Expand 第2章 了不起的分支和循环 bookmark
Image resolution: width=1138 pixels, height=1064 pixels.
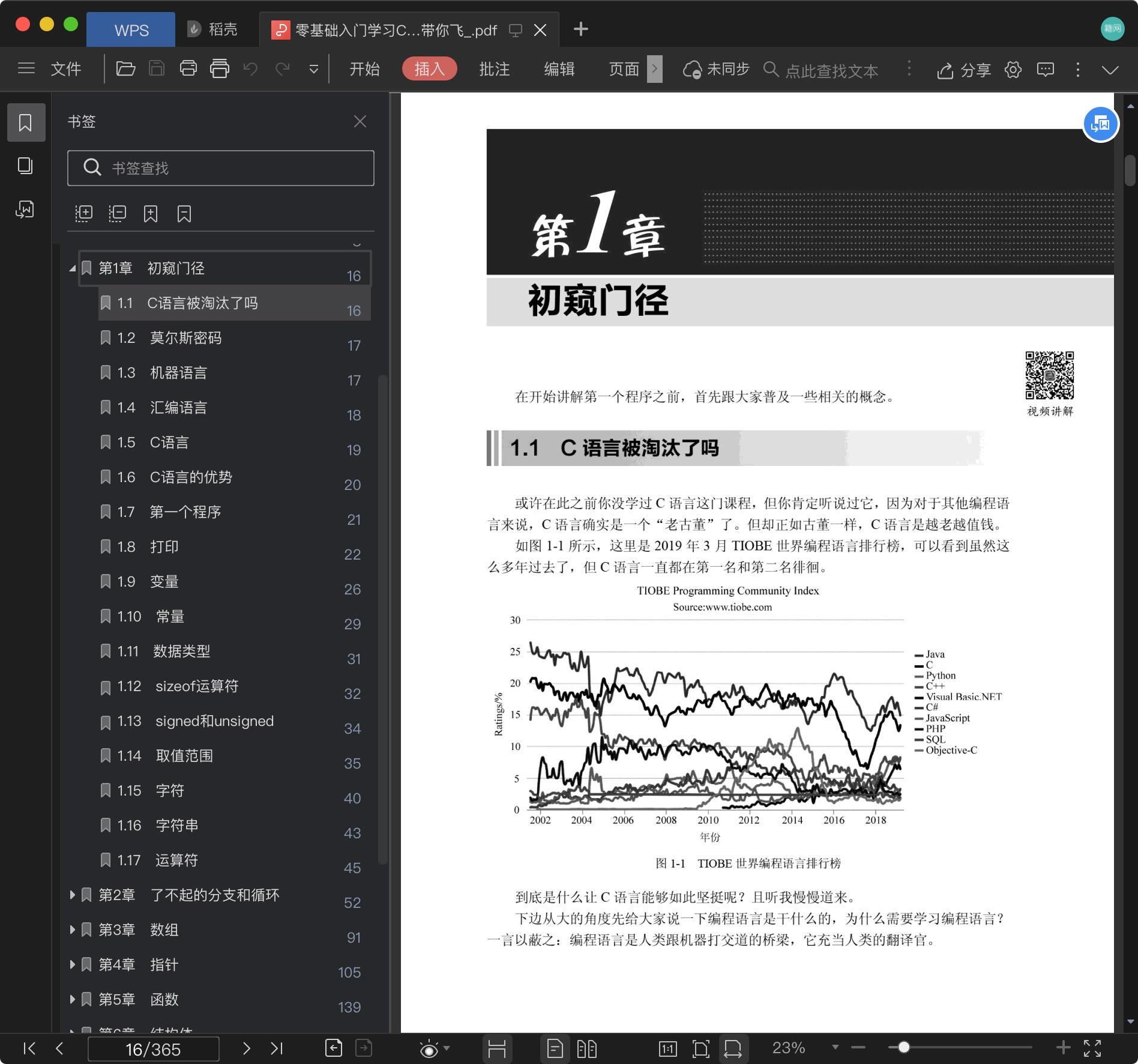click(73, 895)
